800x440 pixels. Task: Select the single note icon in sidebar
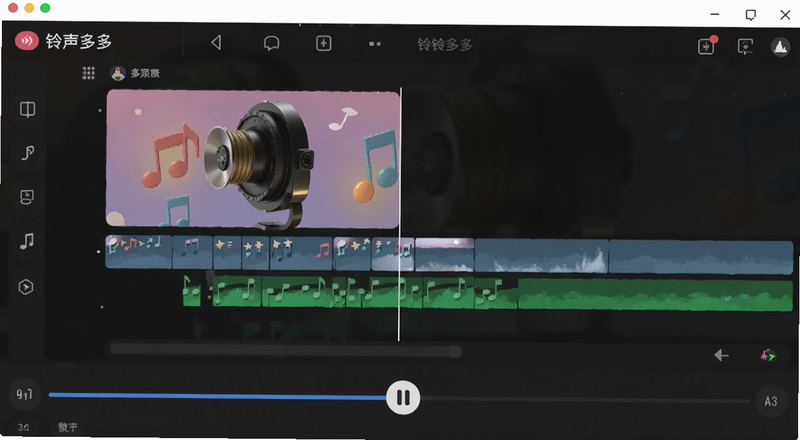28,153
